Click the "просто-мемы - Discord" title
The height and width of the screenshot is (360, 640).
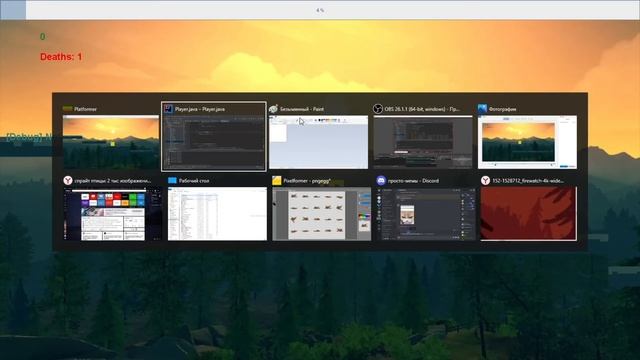(413, 181)
